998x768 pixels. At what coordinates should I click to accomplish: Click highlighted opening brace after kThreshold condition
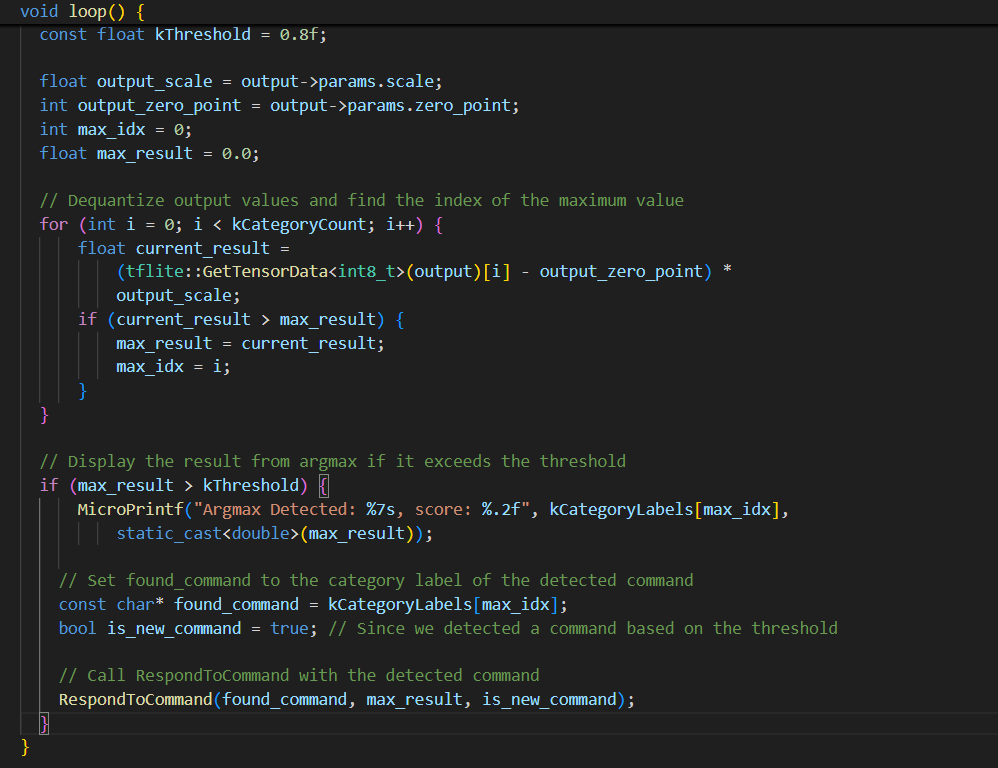click(x=323, y=485)
